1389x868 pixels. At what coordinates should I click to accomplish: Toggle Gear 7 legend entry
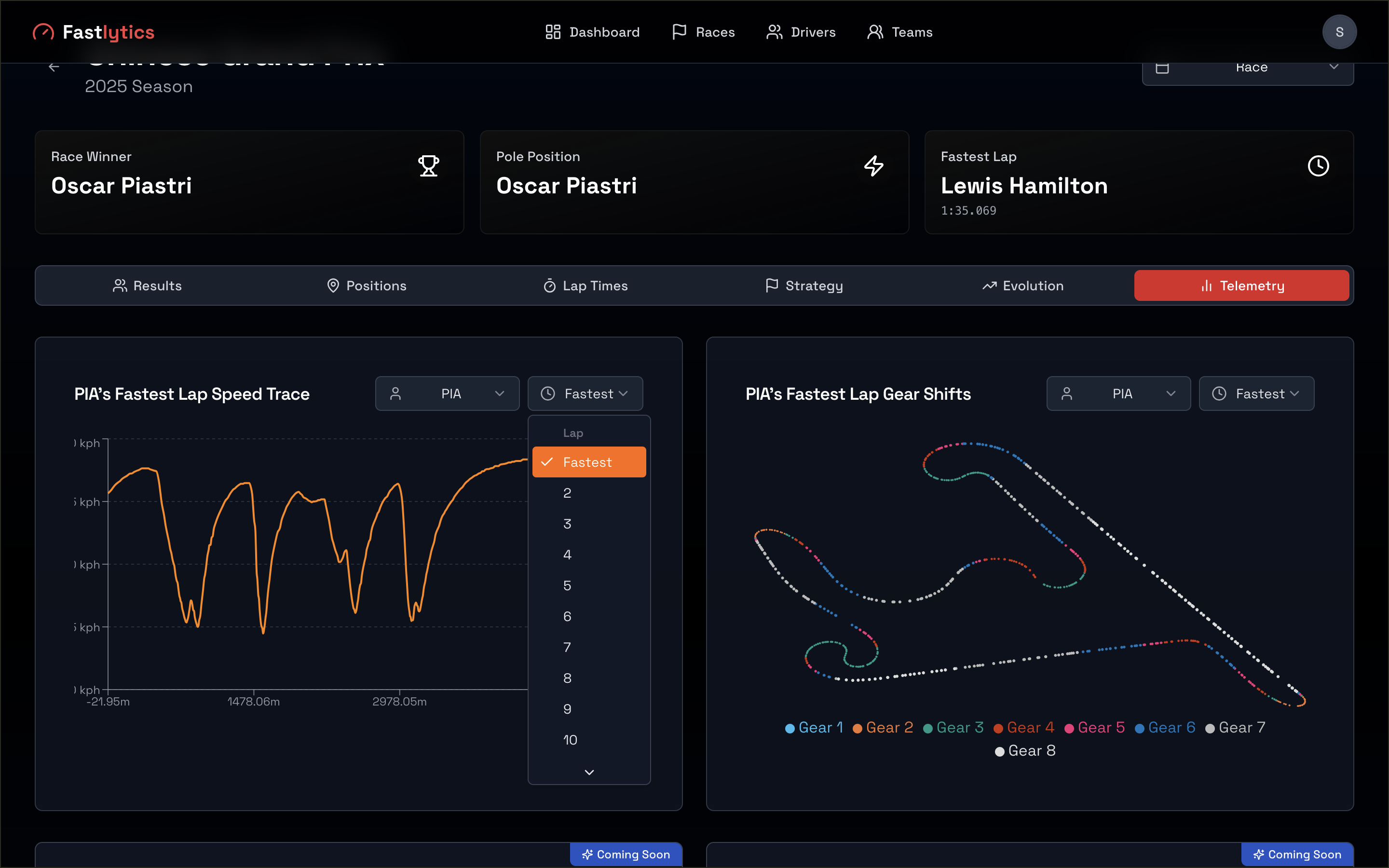[x=1235, y=728]
